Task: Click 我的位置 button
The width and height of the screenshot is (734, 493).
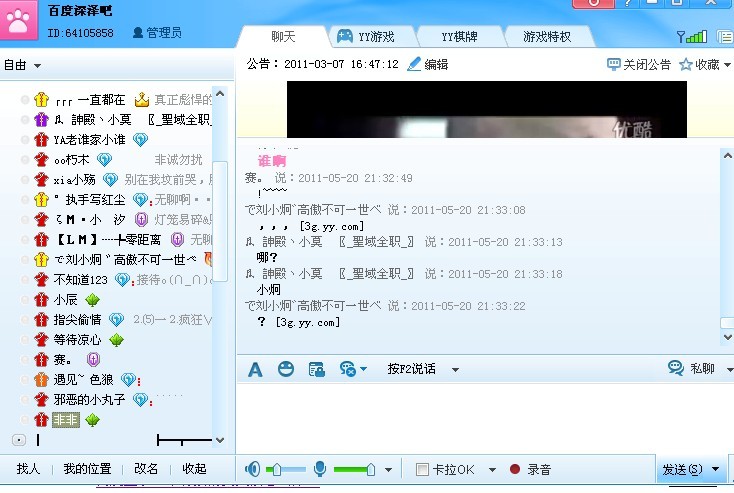Action: pyautogui.click(x=88, y=469)
